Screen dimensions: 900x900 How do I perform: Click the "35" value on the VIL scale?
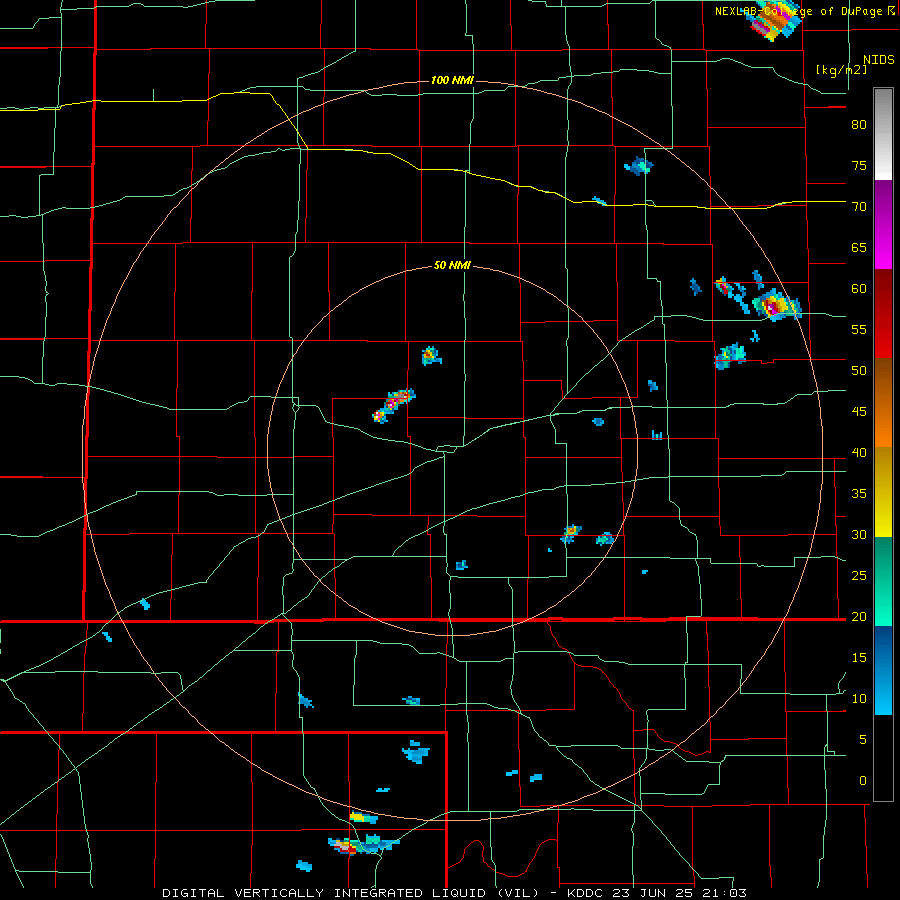[859, 494]
